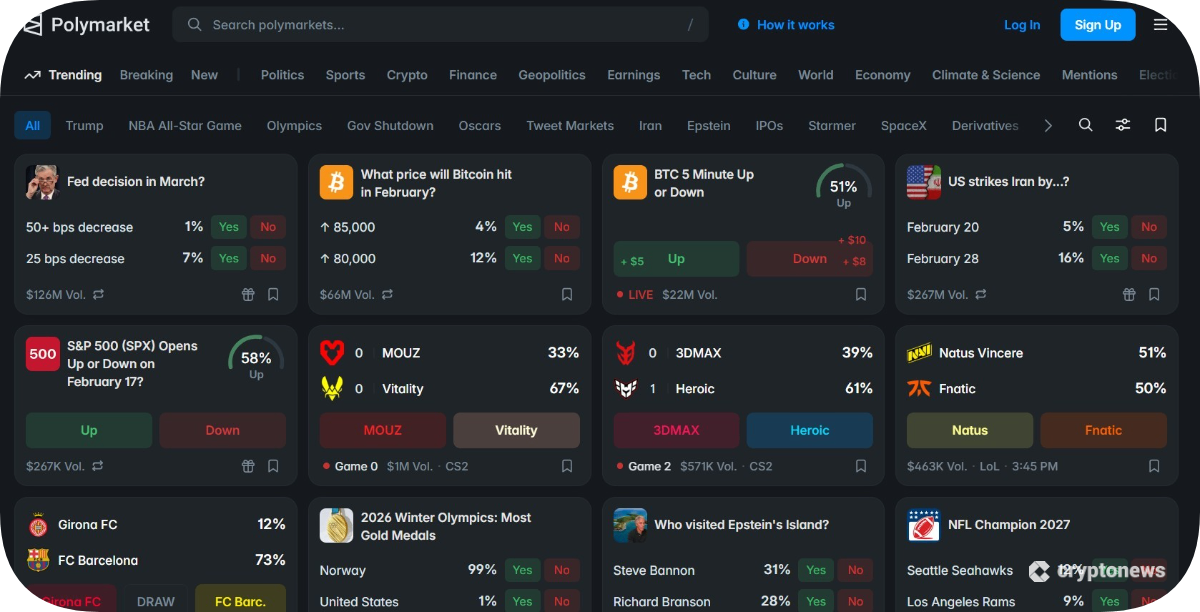Click the repeat icon on US strikes Iran card
The image size is (1200, 612).
[980, 295]
